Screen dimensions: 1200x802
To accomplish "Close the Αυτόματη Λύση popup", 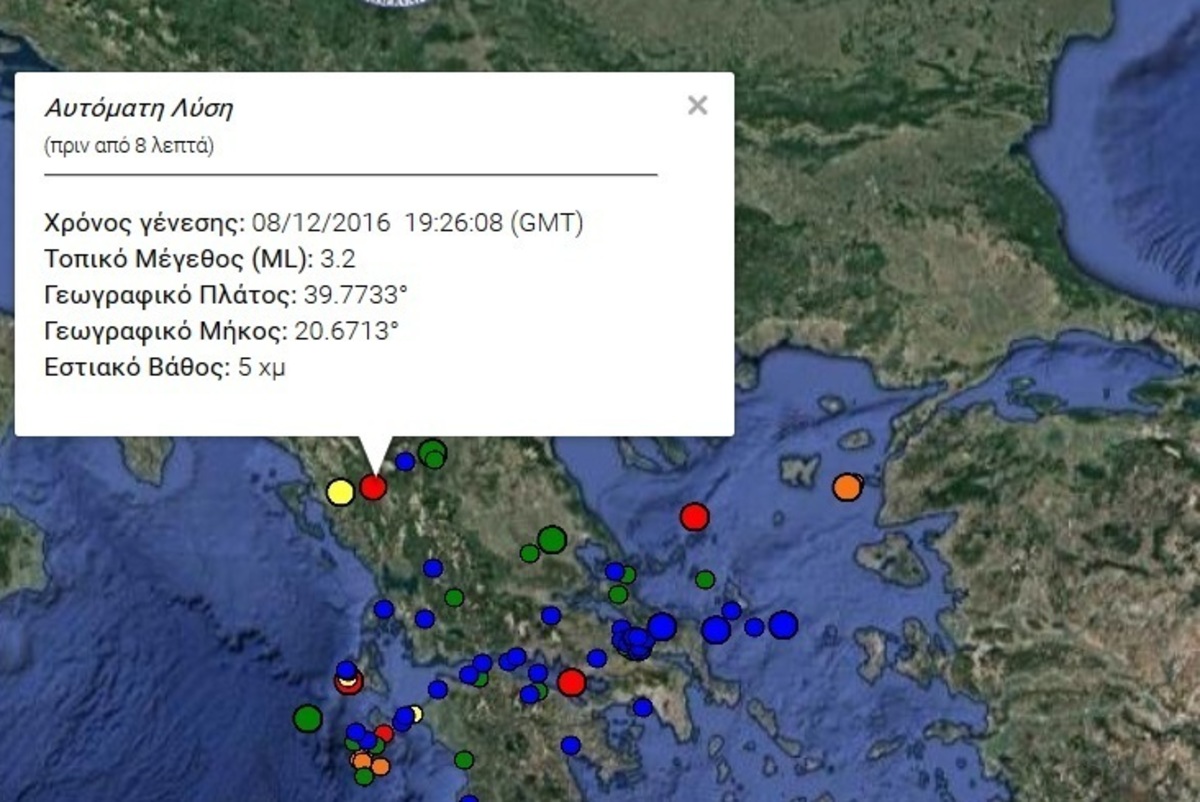I will pyautogui.click(x=697, y=105).
